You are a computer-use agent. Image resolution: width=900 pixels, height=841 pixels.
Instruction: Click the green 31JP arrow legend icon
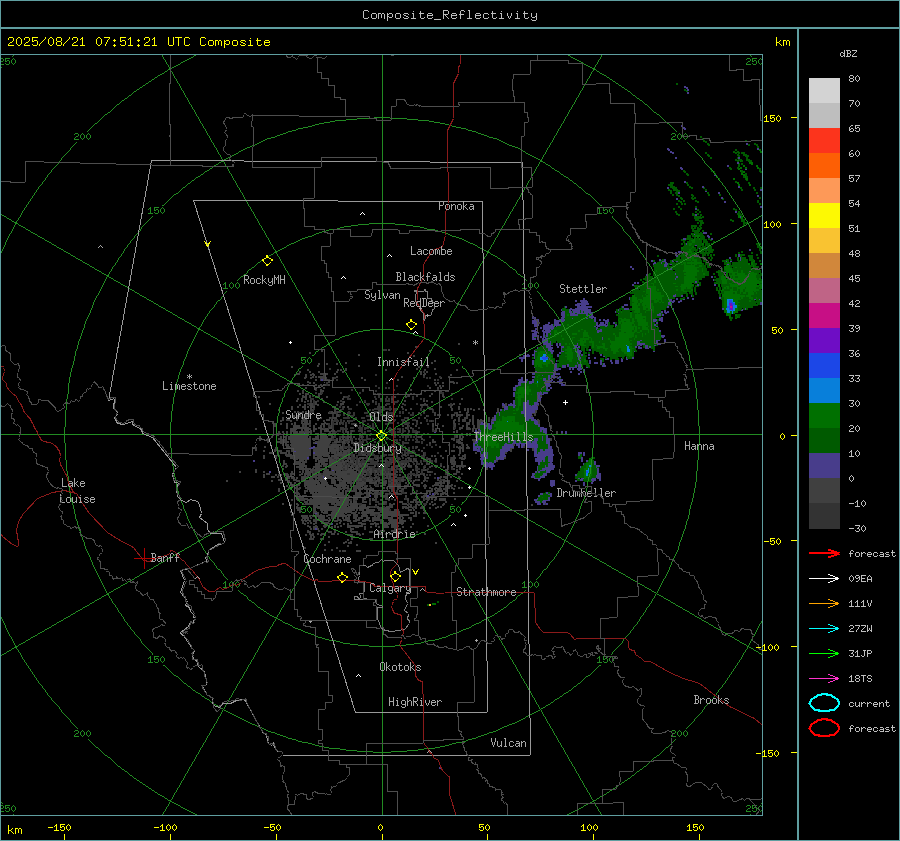[824, 653]
